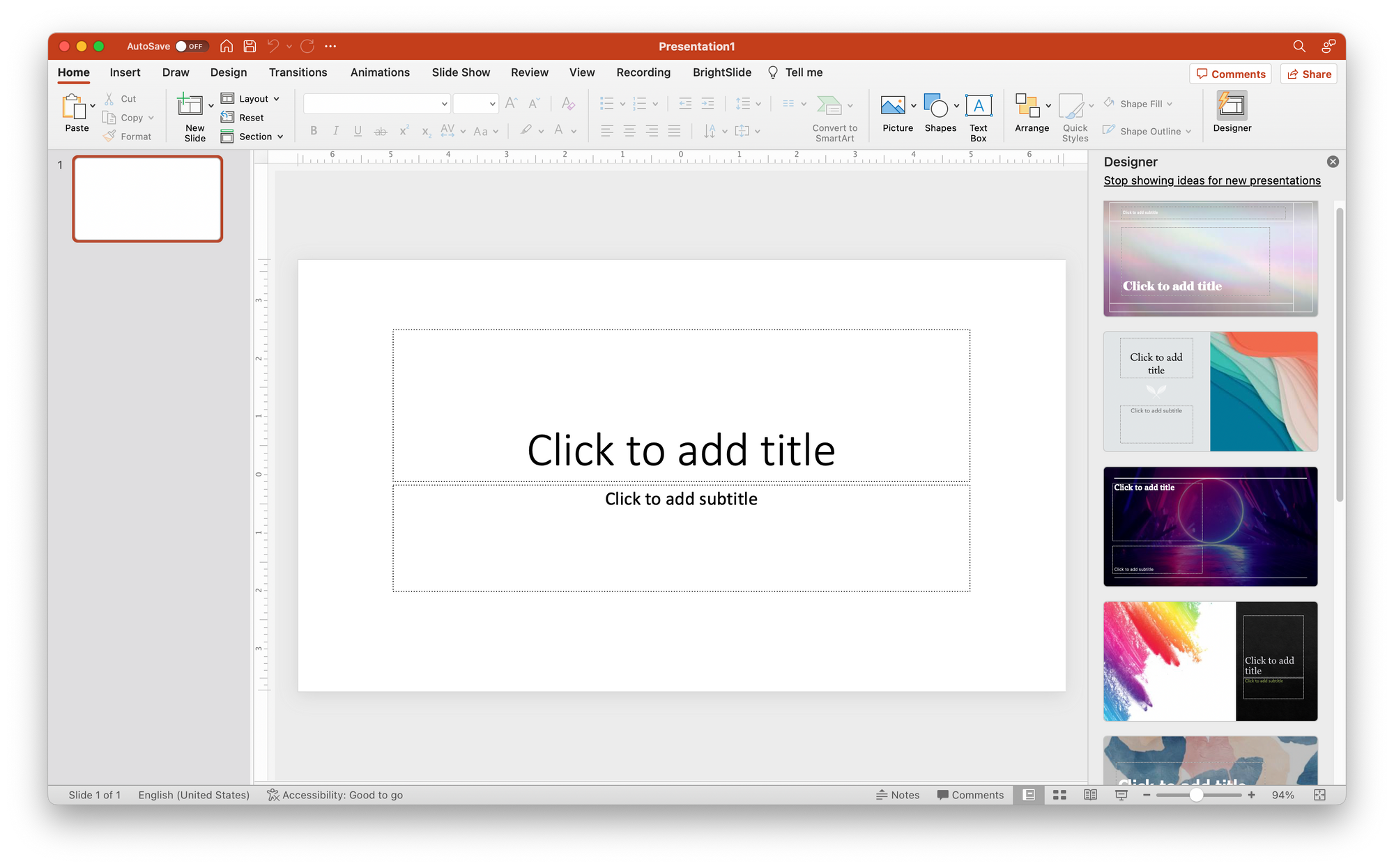Screen dimensions: 1394x868
Task: Select the Animations ribbon tab
Action: (379, 72)
